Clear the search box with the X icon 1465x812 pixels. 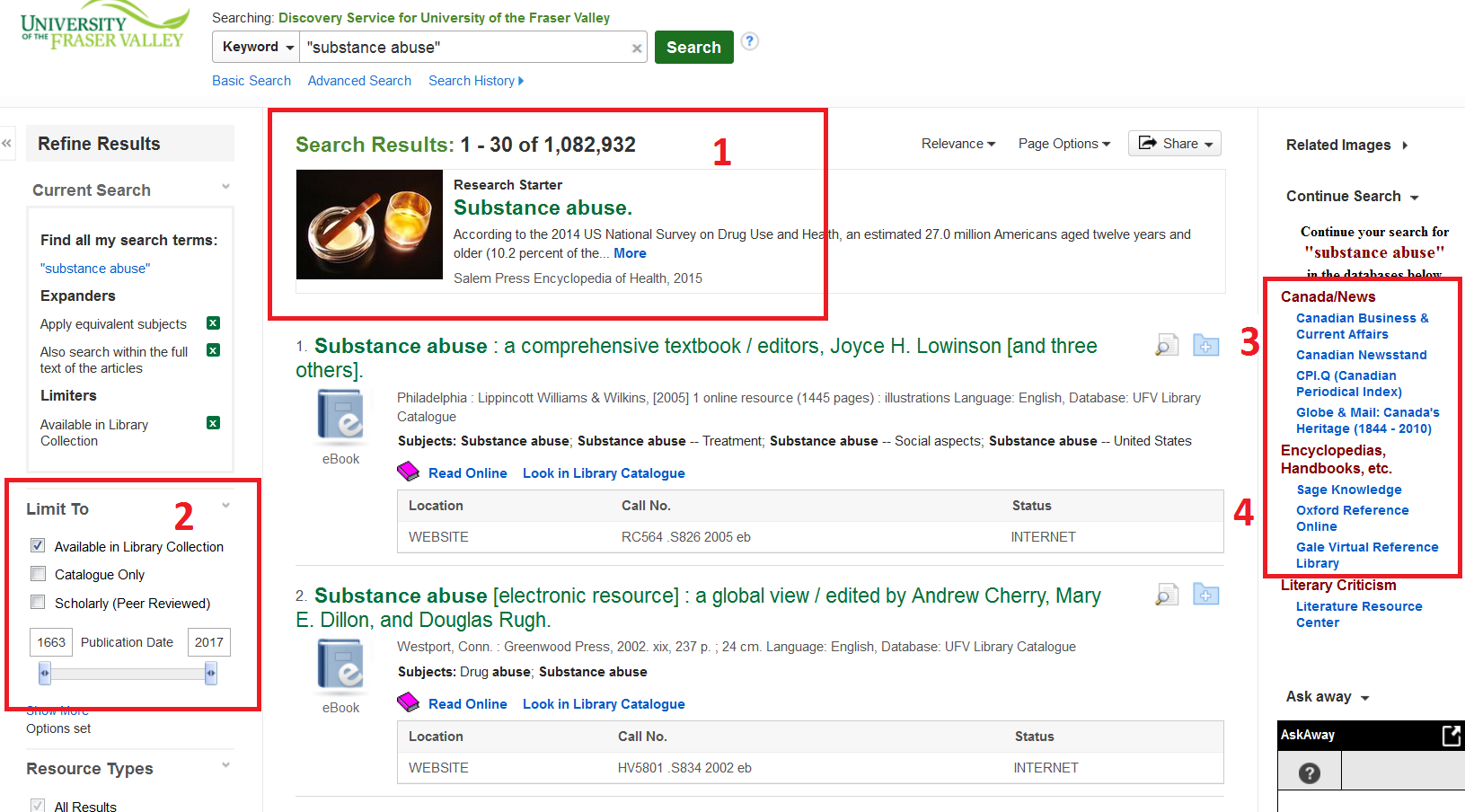coord(637,49)
